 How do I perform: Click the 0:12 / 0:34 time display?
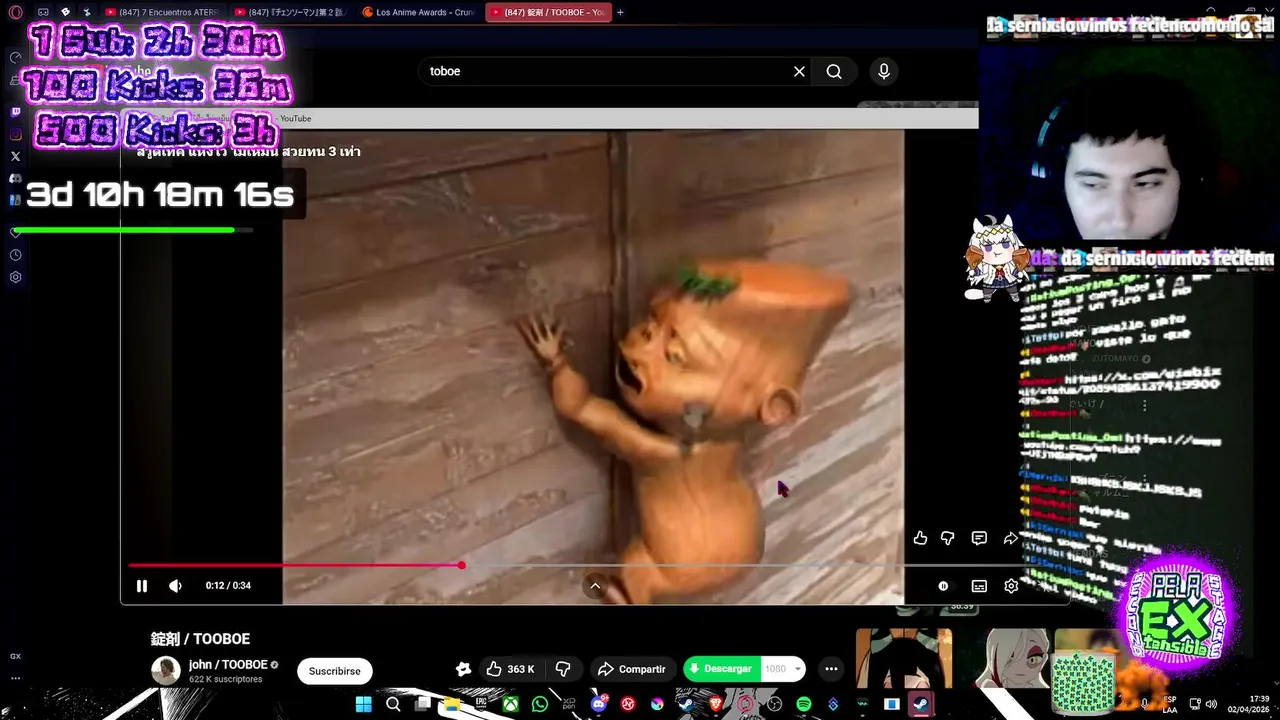[228, 586]
